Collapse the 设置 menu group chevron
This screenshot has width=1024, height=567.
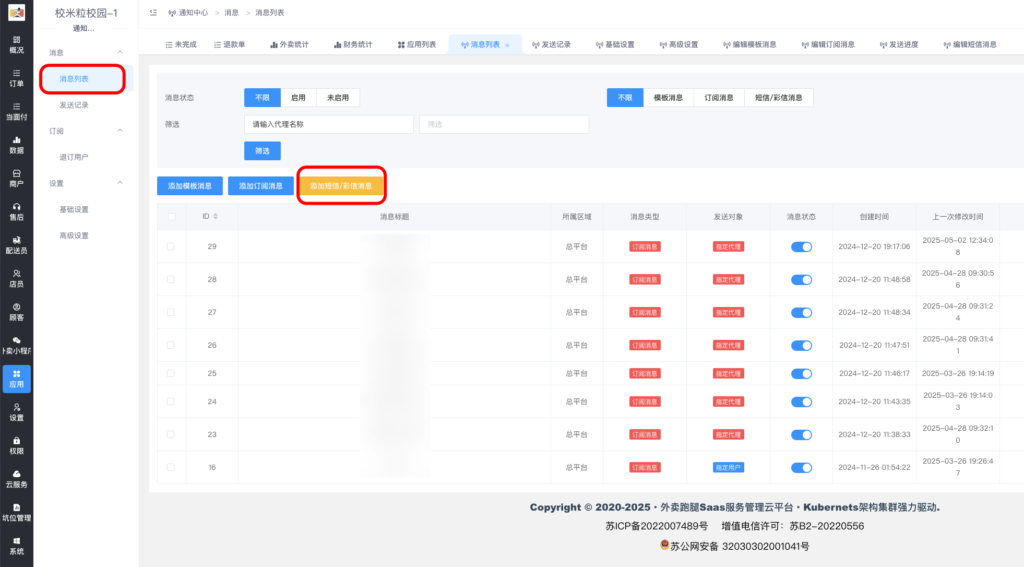pyautogui.click(x=120, y=183)
